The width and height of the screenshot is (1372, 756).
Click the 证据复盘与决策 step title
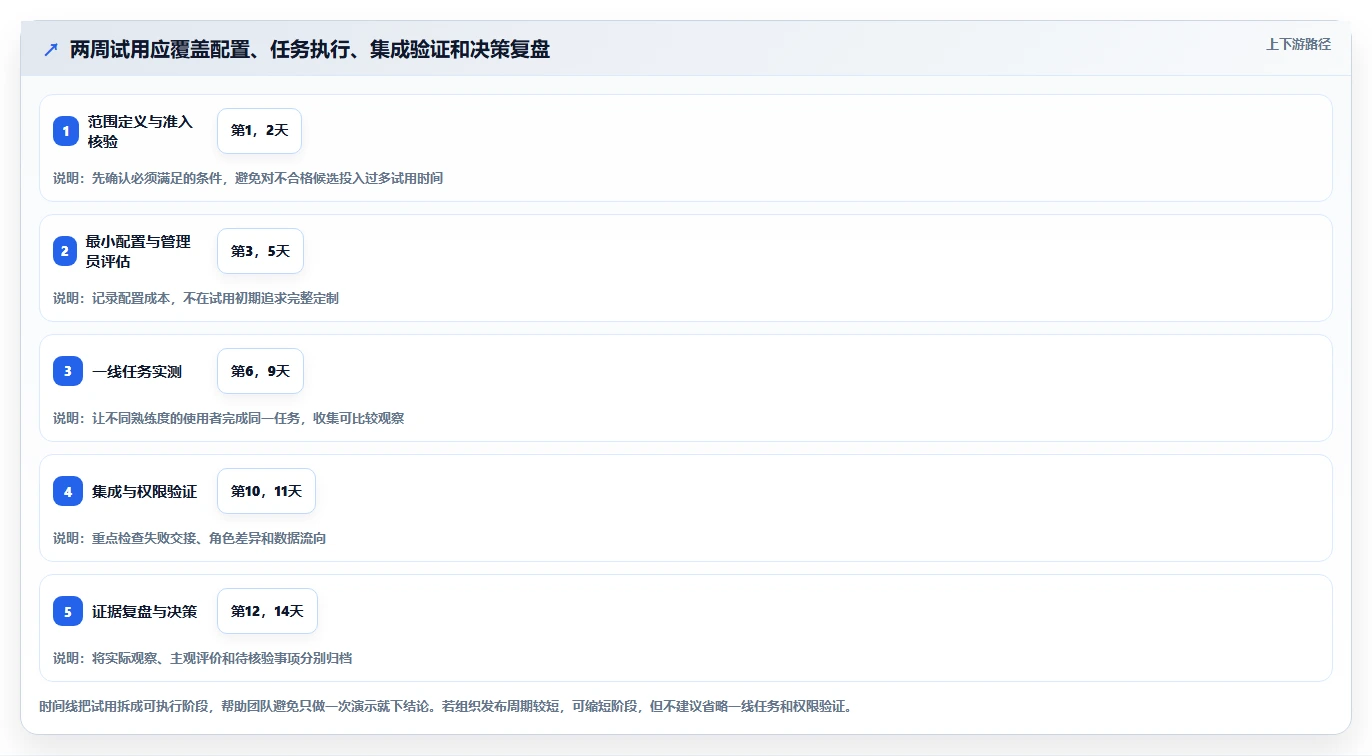point(145,611)
